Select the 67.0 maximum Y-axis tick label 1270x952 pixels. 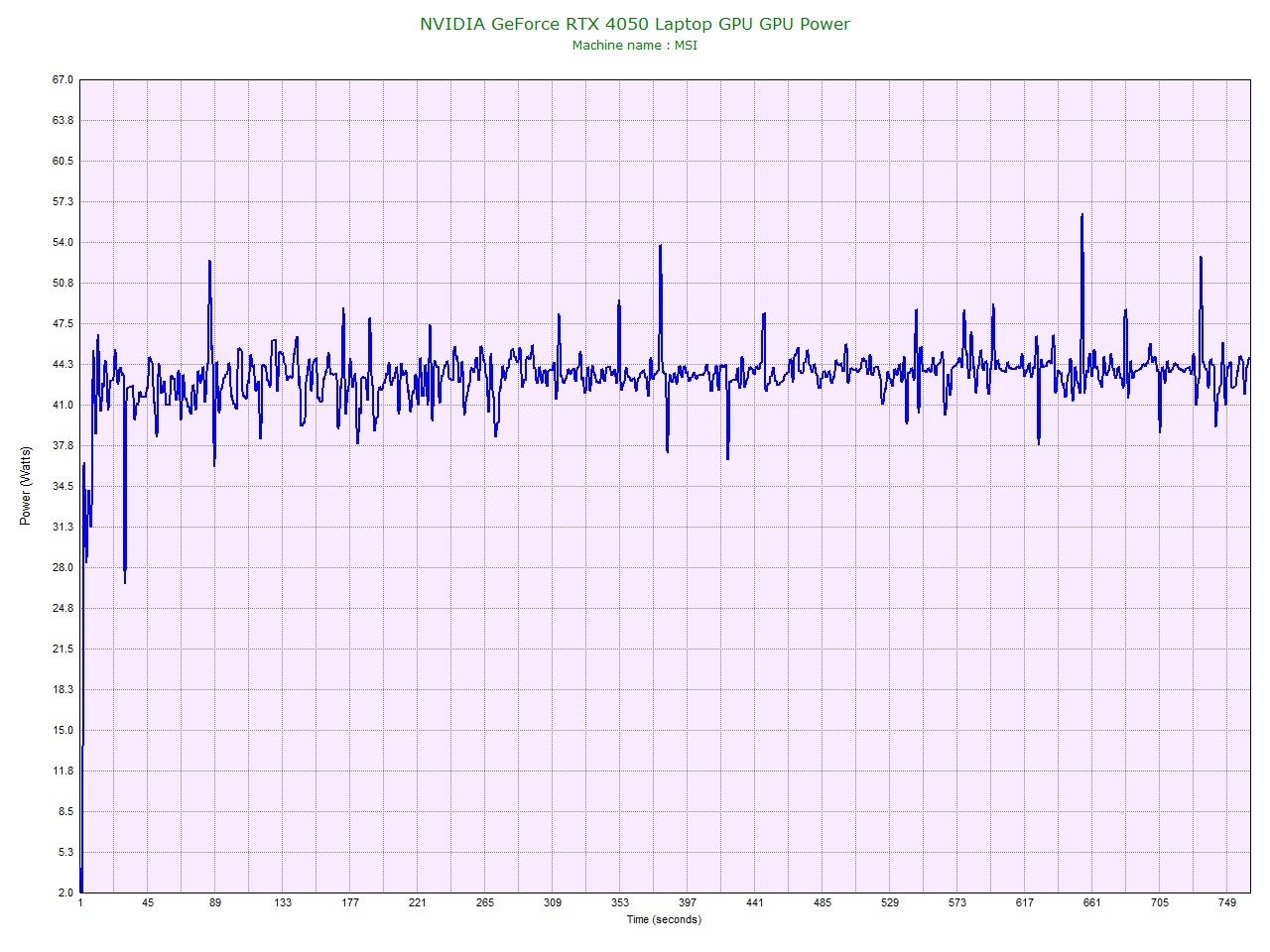pyautogui.click(x=63, y=79)
